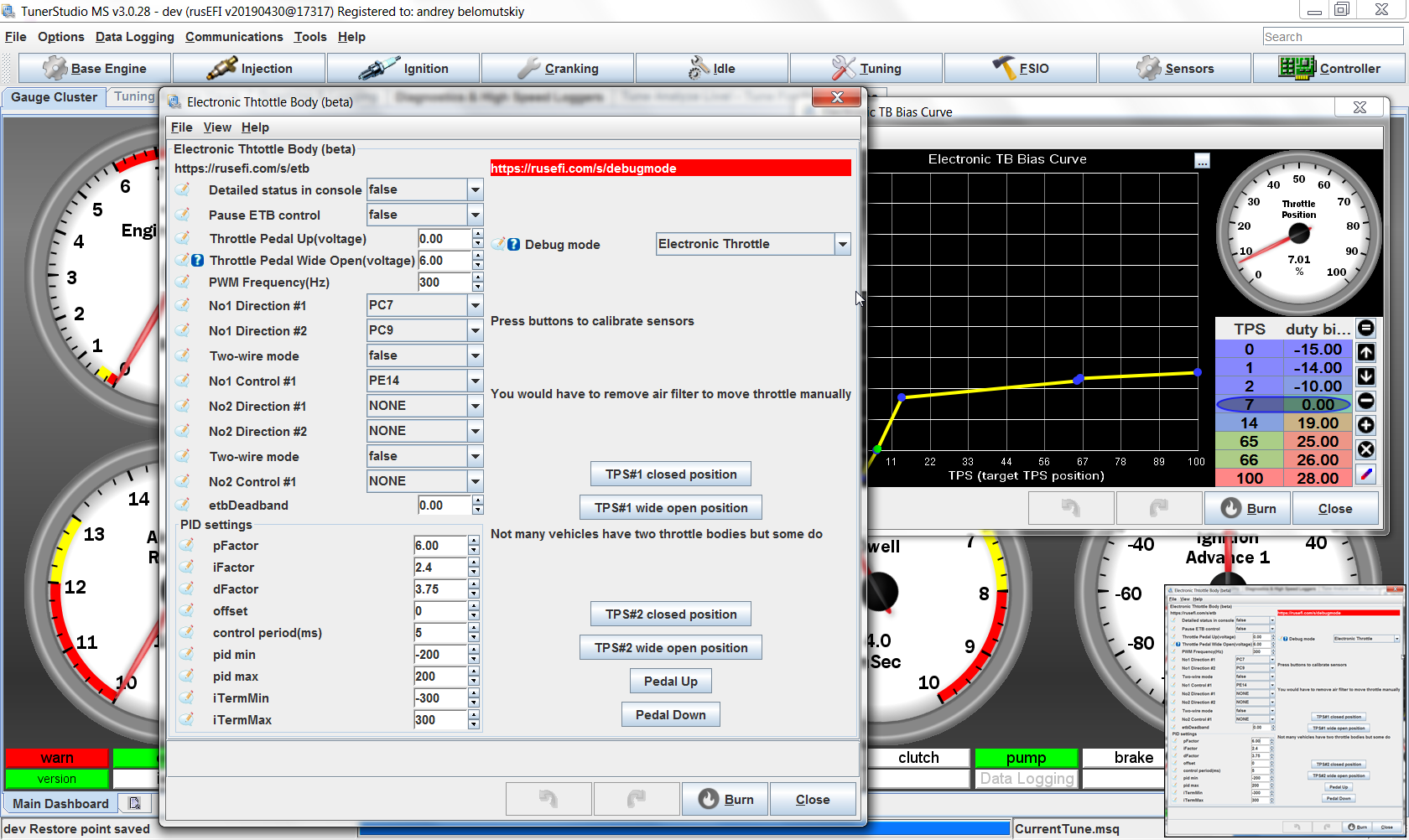Click redo arrow in TB Bias Curve window

coord(1159,508)
